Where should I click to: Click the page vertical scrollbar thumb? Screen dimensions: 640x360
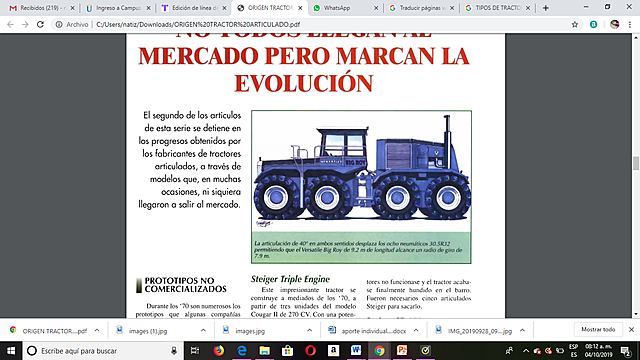[636, 163]
